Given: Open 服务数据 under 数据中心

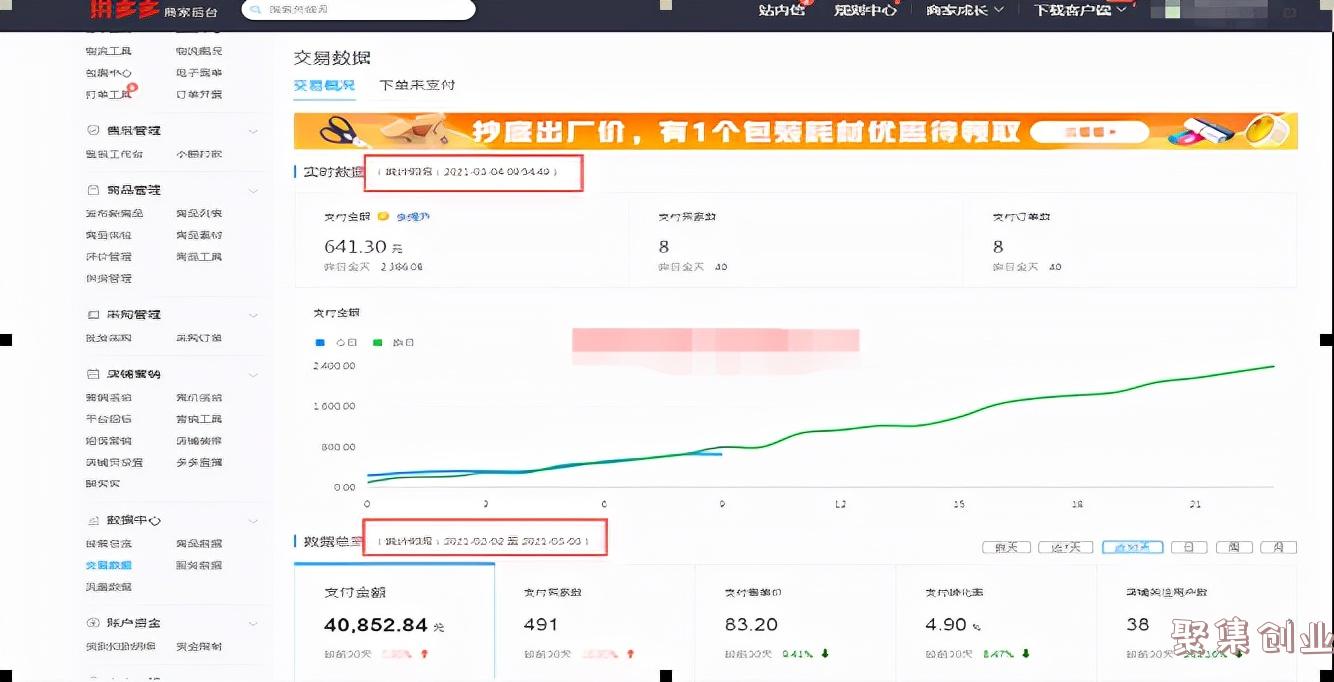Looking at the screenshot, I should tap(199, 565).
